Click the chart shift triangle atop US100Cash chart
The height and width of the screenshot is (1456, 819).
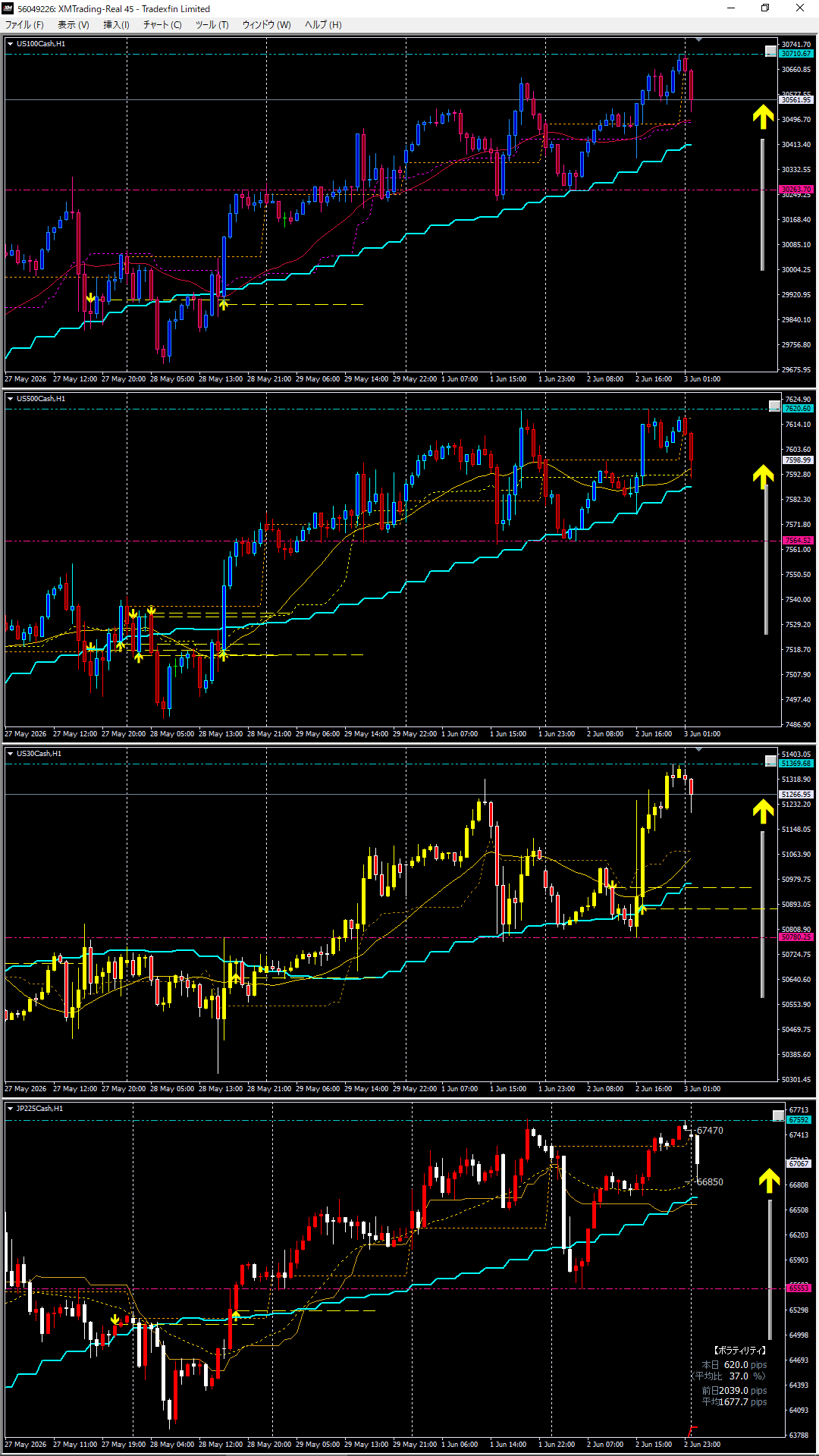698,39
